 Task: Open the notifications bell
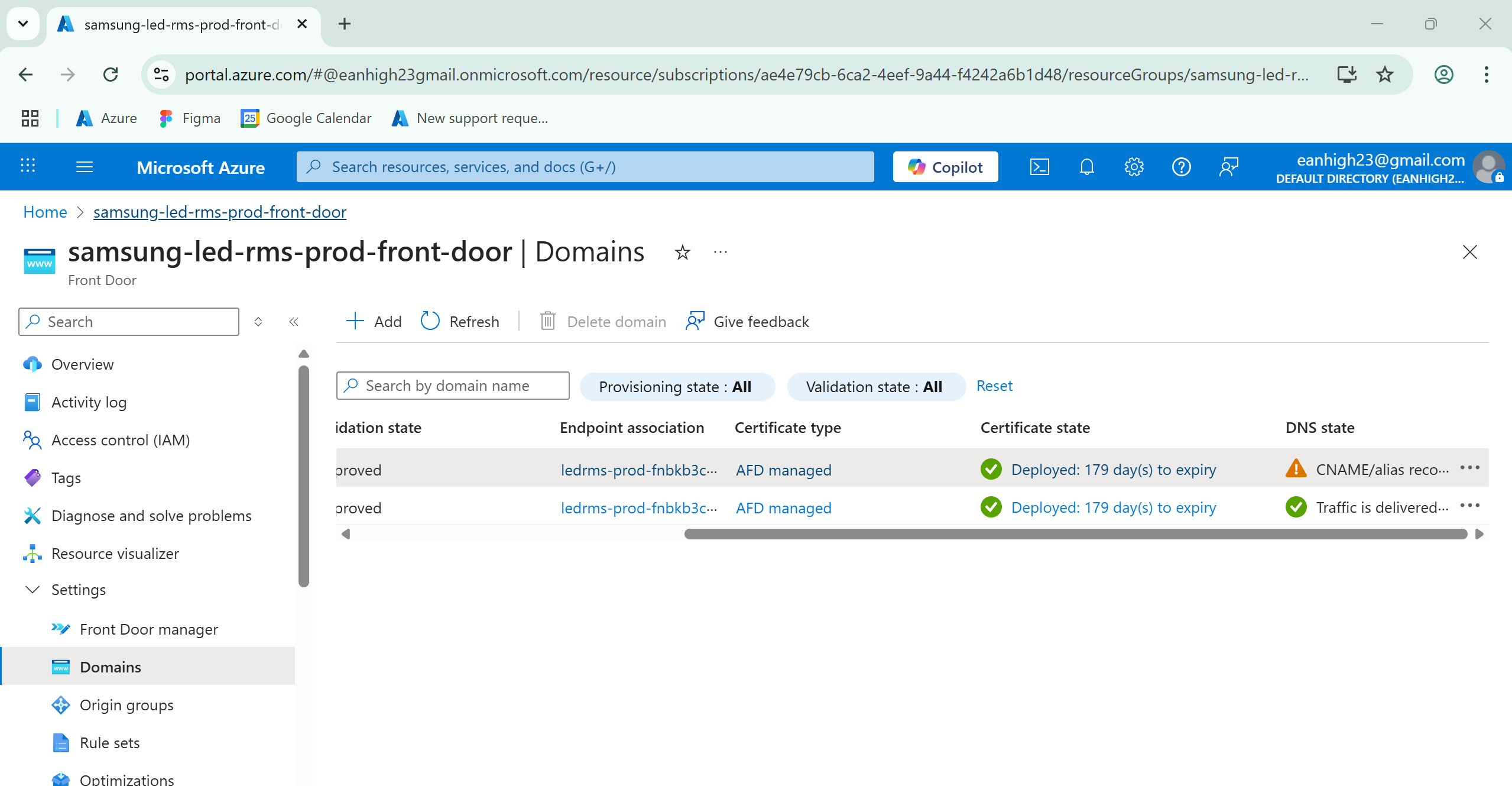point(1086,167)
